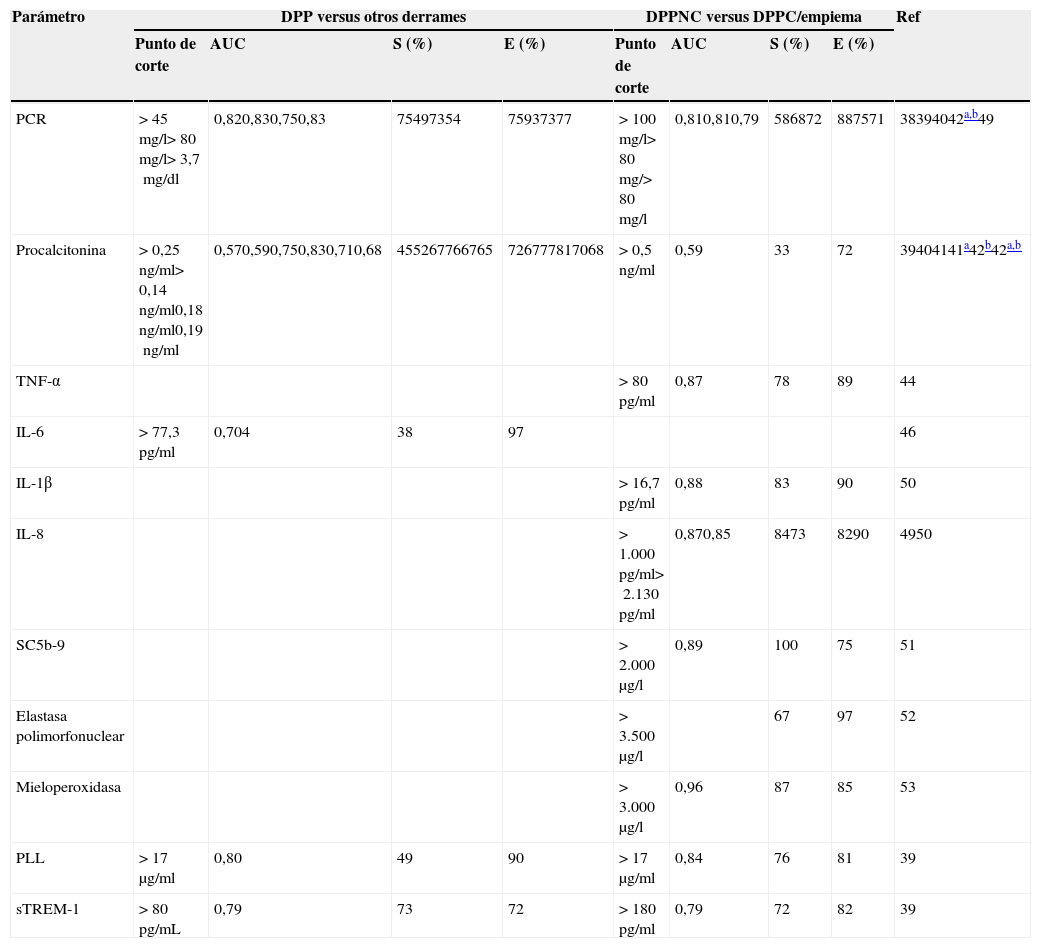This screenshot has height=948, width=1041.
Task: Select the 'DPPNC versus DPPC/empiema' header
Action: tap(753, 18)
